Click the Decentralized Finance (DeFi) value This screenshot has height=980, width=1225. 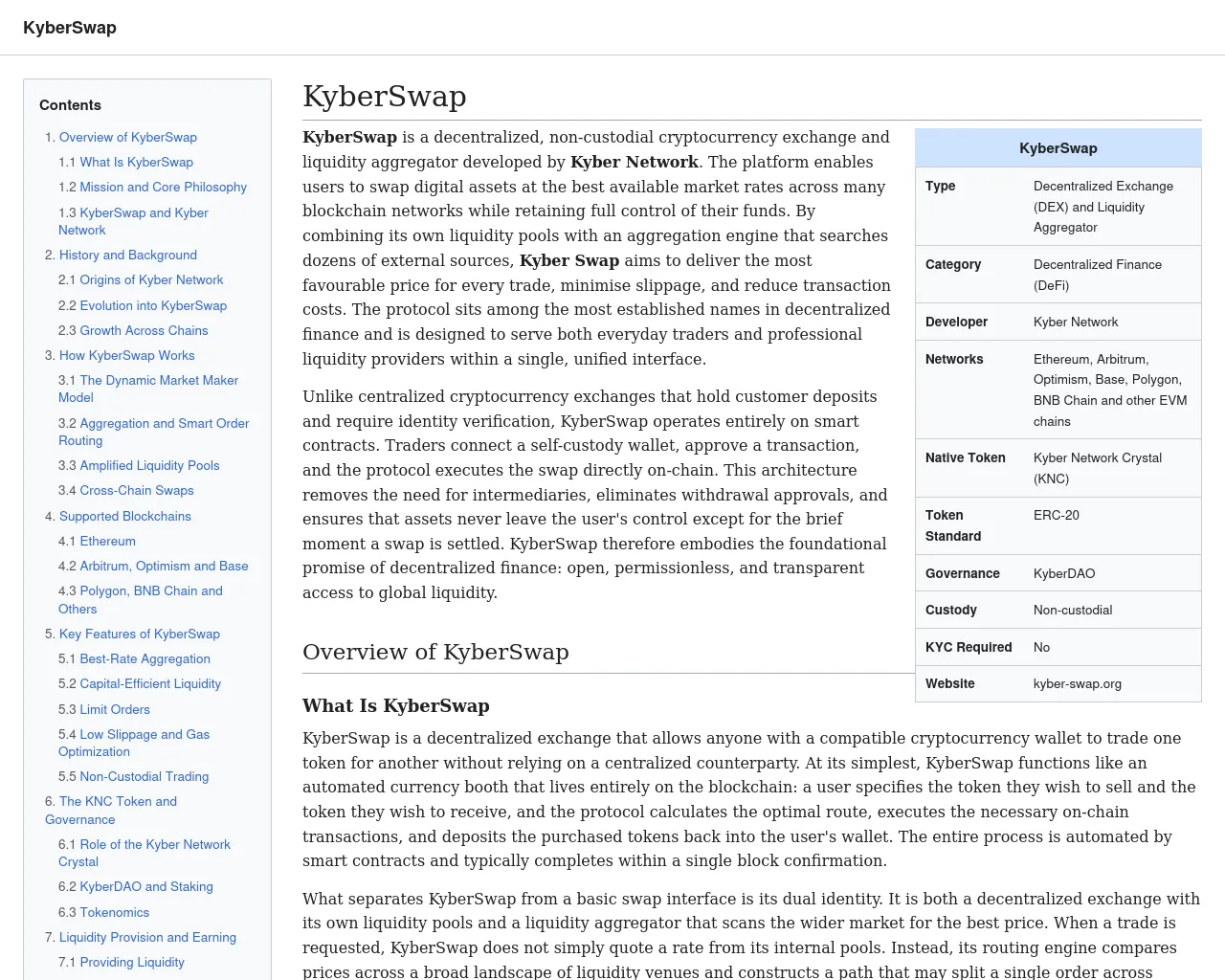pyautogui.click(x=1098, y=275)
